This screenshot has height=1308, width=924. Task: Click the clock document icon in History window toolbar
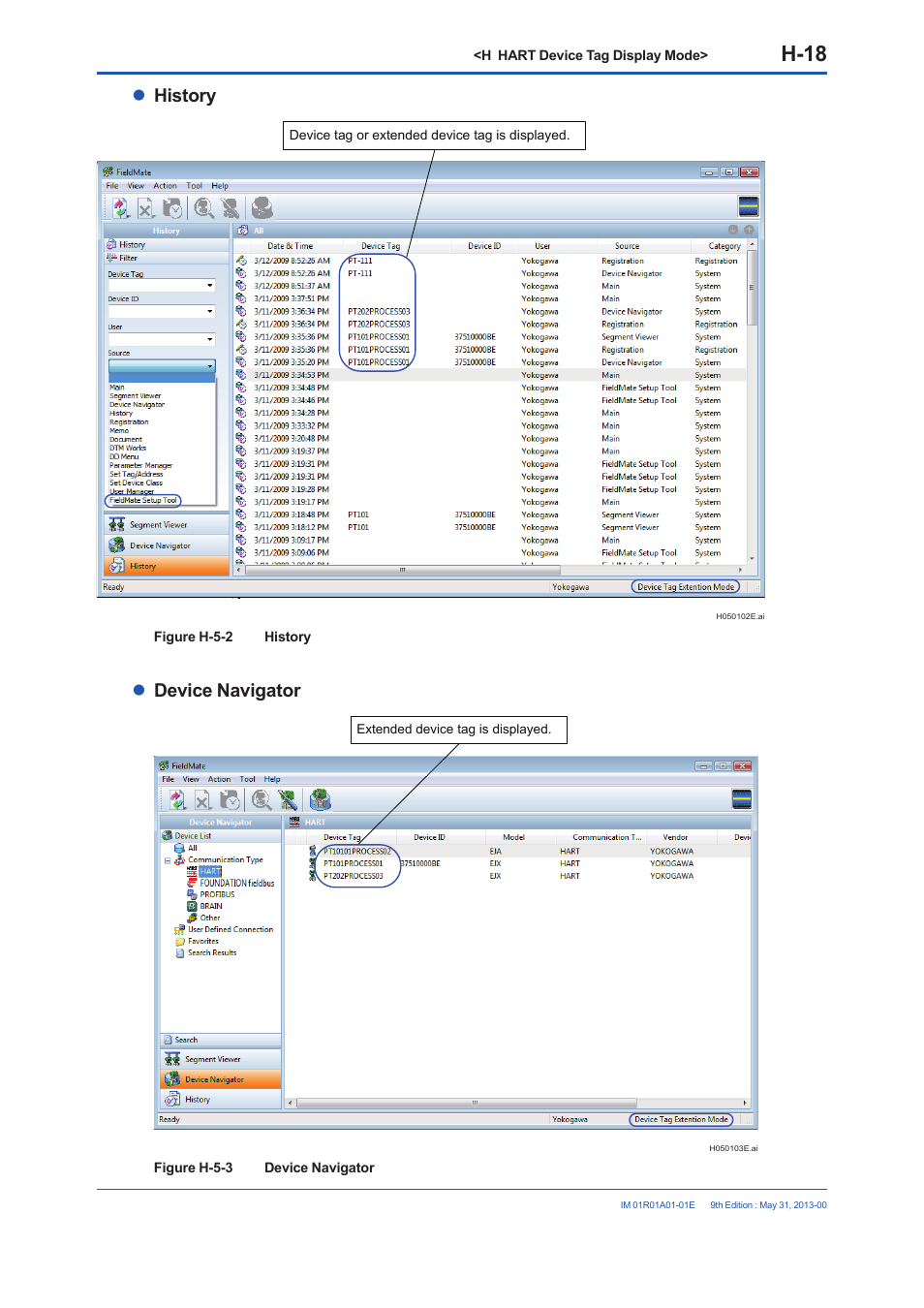point(172,207)
